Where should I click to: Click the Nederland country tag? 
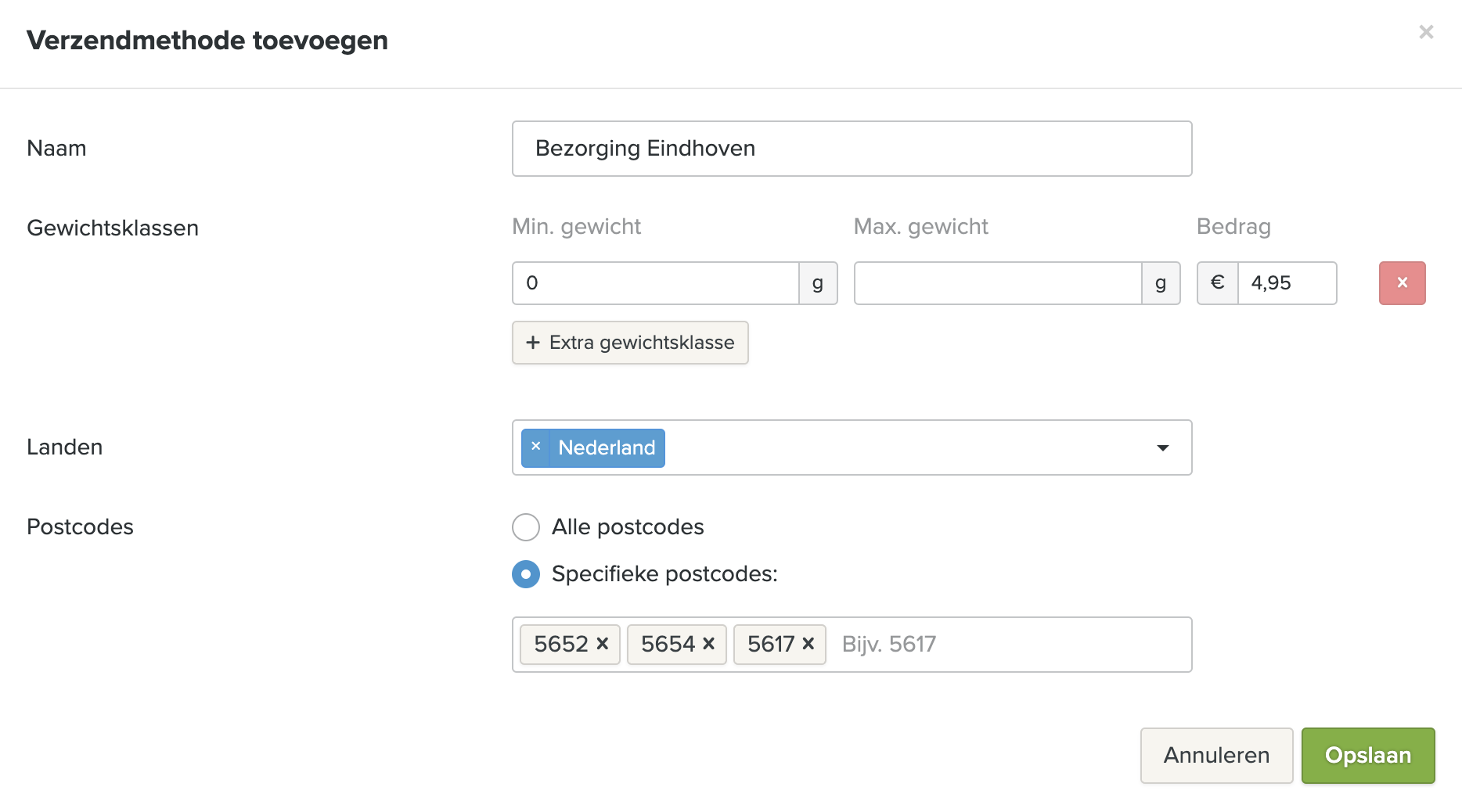coord(607,448)
